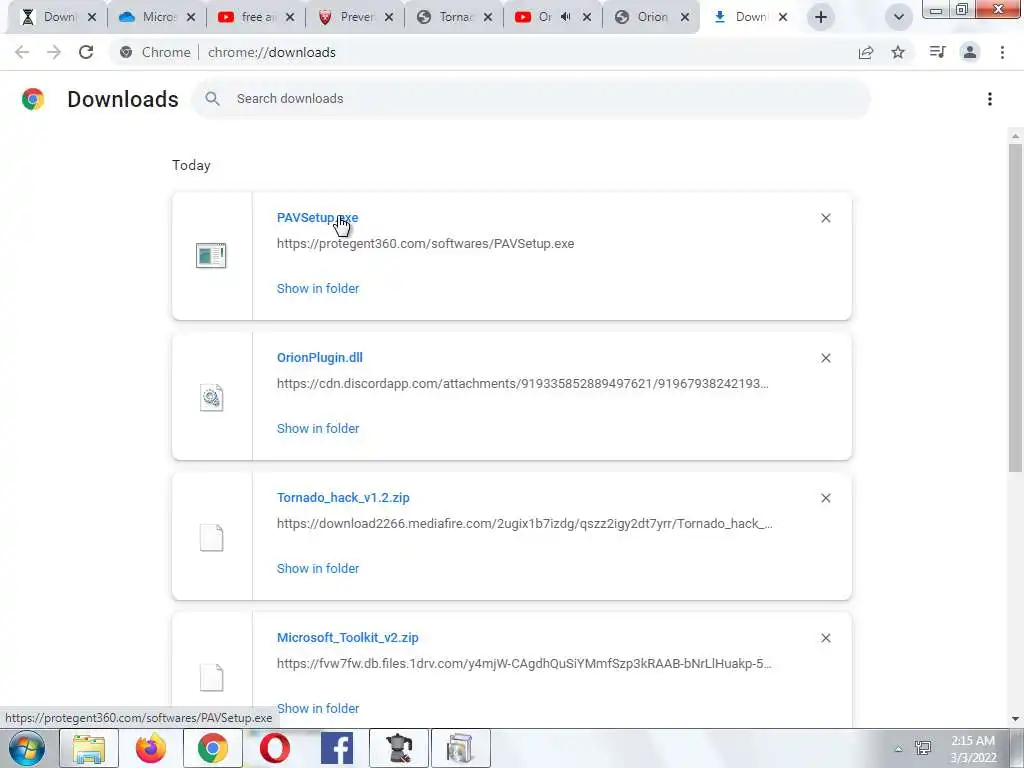Screen dimensions: 1024x768
Task: Open the Facebook taskbar shortcut
Action: click(x=337, y=748)
